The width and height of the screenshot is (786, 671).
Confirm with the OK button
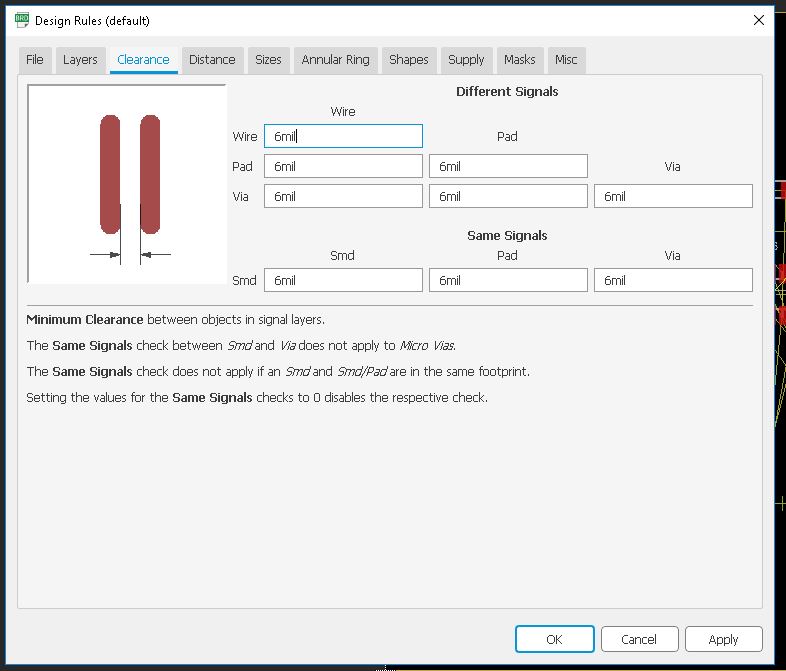point(554,639)
